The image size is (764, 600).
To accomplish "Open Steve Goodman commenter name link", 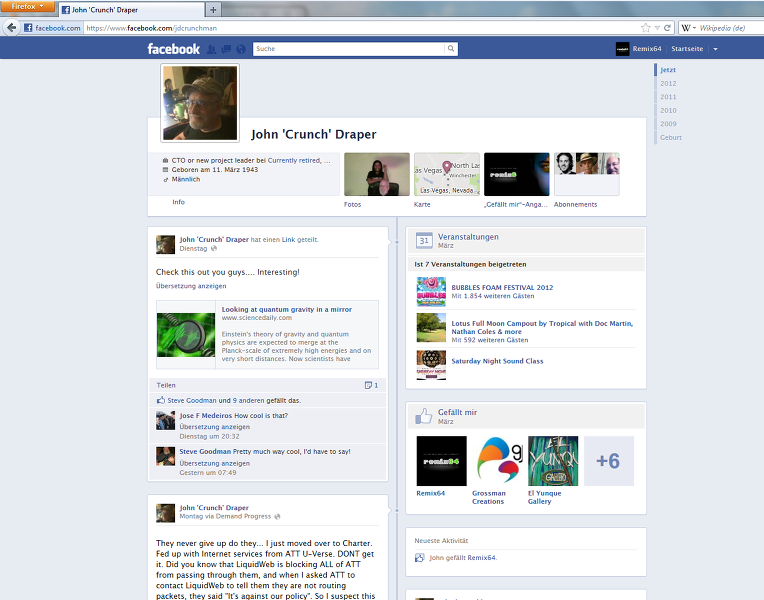I will (x=205, y=451).
